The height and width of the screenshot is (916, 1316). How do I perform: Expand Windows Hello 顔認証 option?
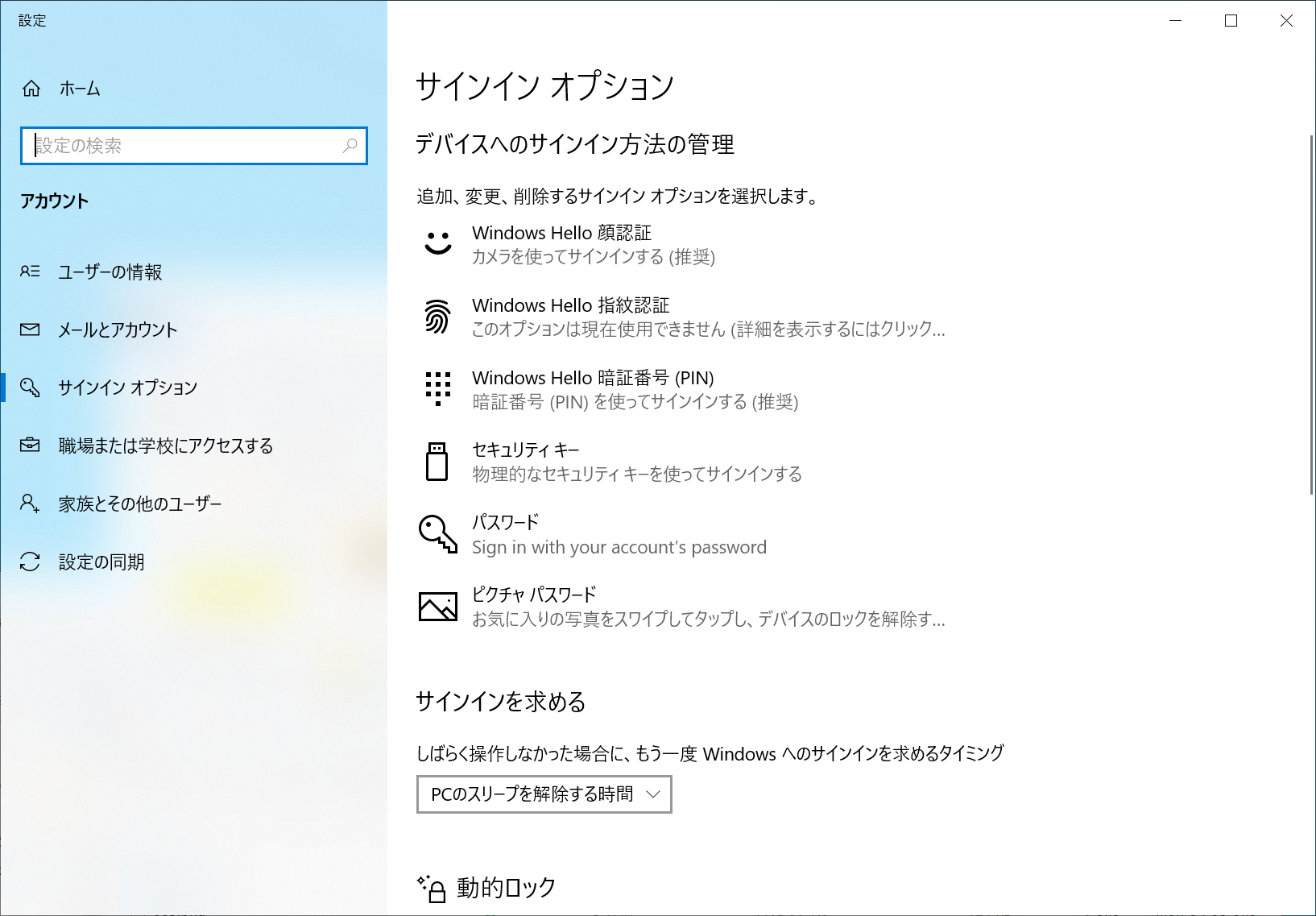pos(681,244)
